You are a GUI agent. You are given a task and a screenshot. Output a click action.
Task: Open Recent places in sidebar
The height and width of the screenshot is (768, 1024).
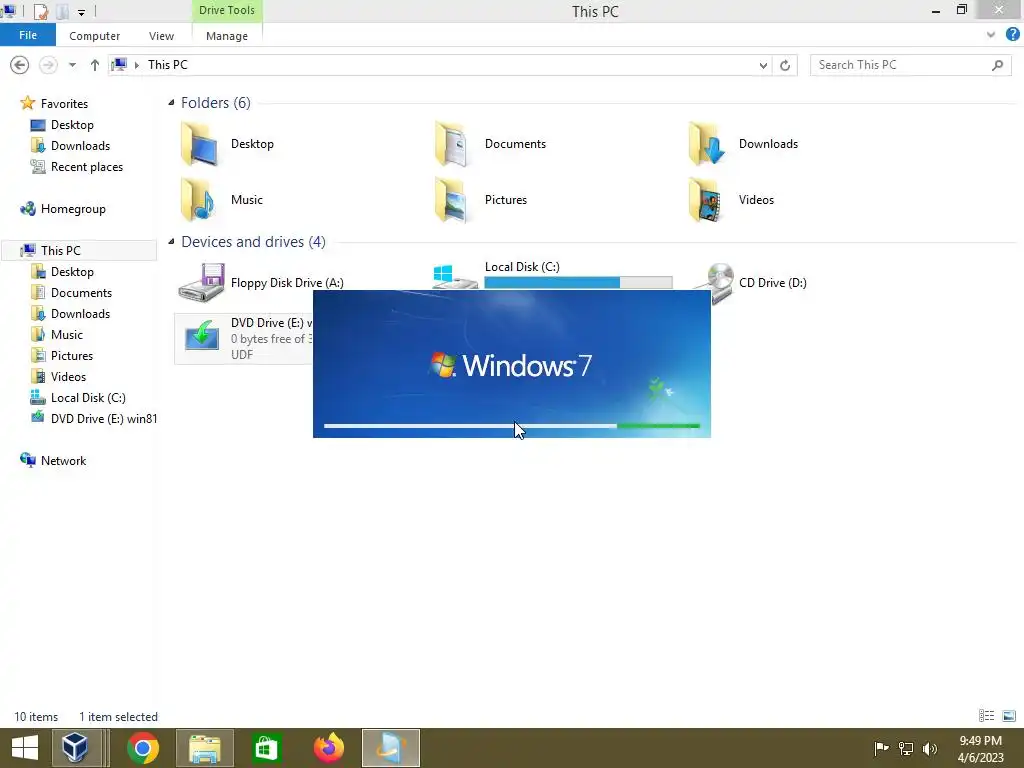(87, 167)
